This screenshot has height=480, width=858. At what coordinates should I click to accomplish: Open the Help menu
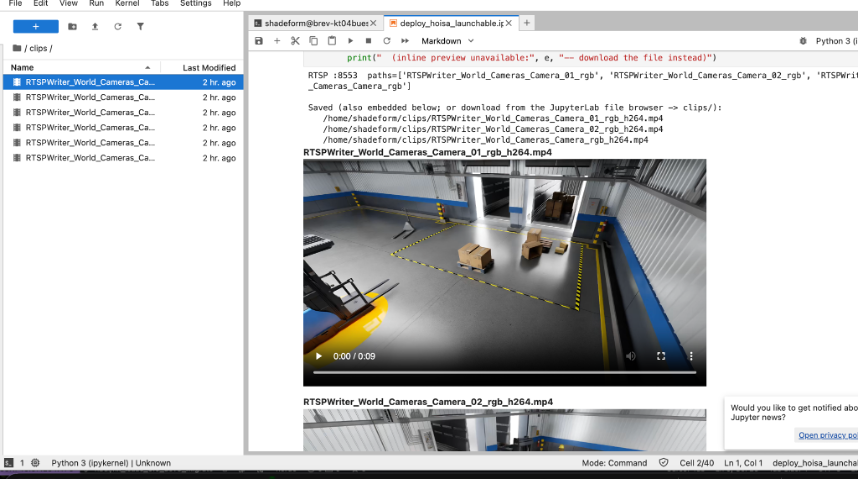231,3
